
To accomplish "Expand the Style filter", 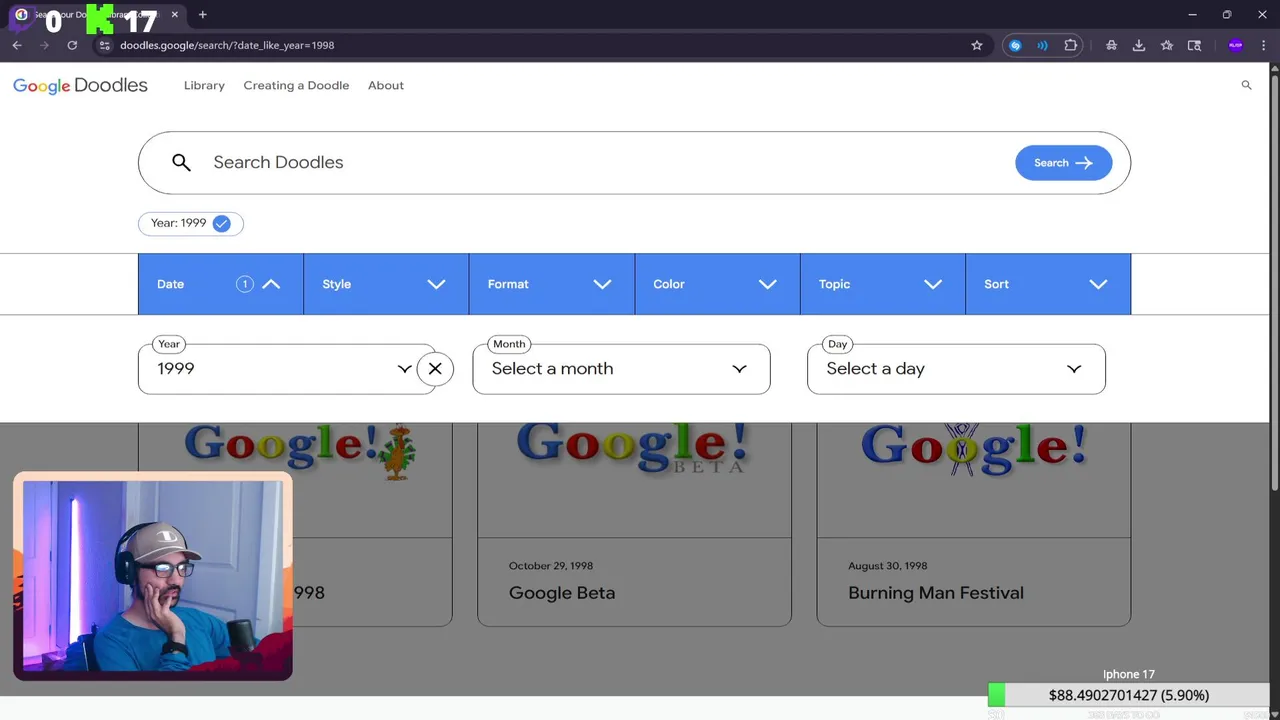I will [x=386, y=284].
